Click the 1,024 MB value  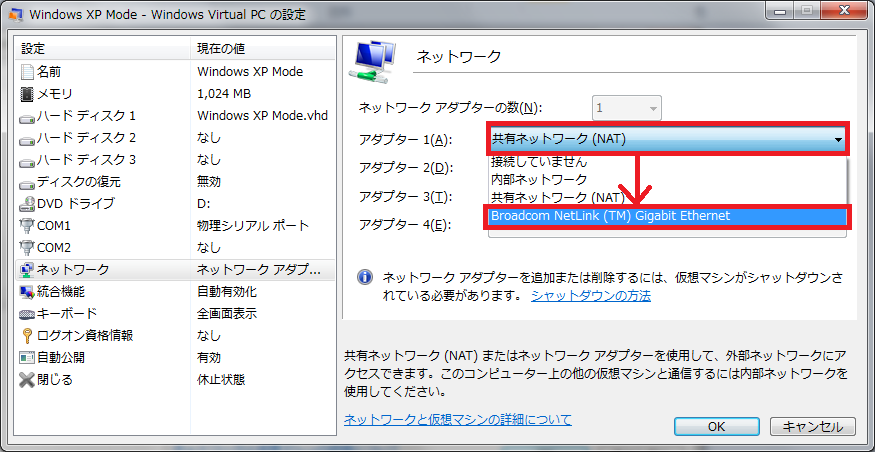[x=224, y=94]
